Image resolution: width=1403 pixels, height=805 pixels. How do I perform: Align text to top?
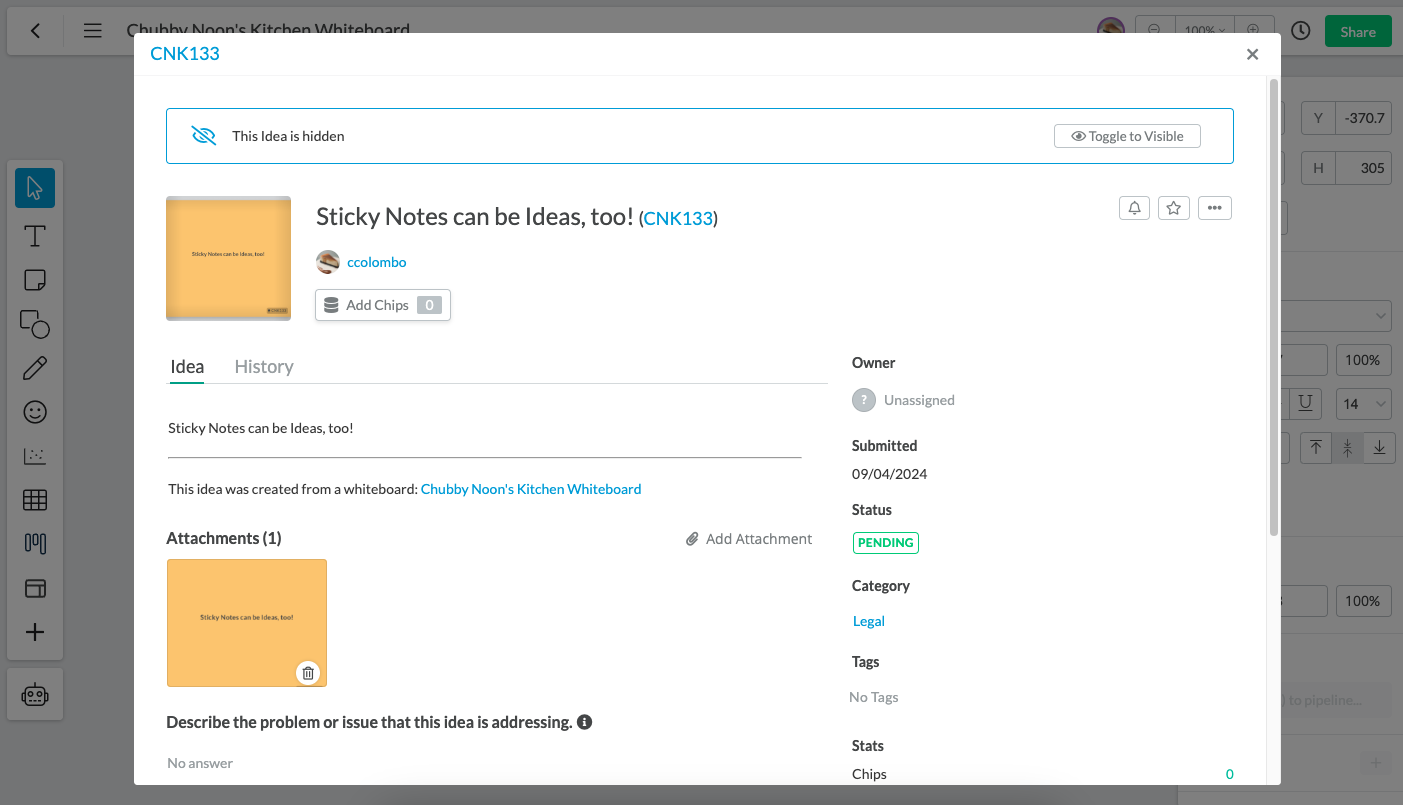click(x=1316, y=448)
